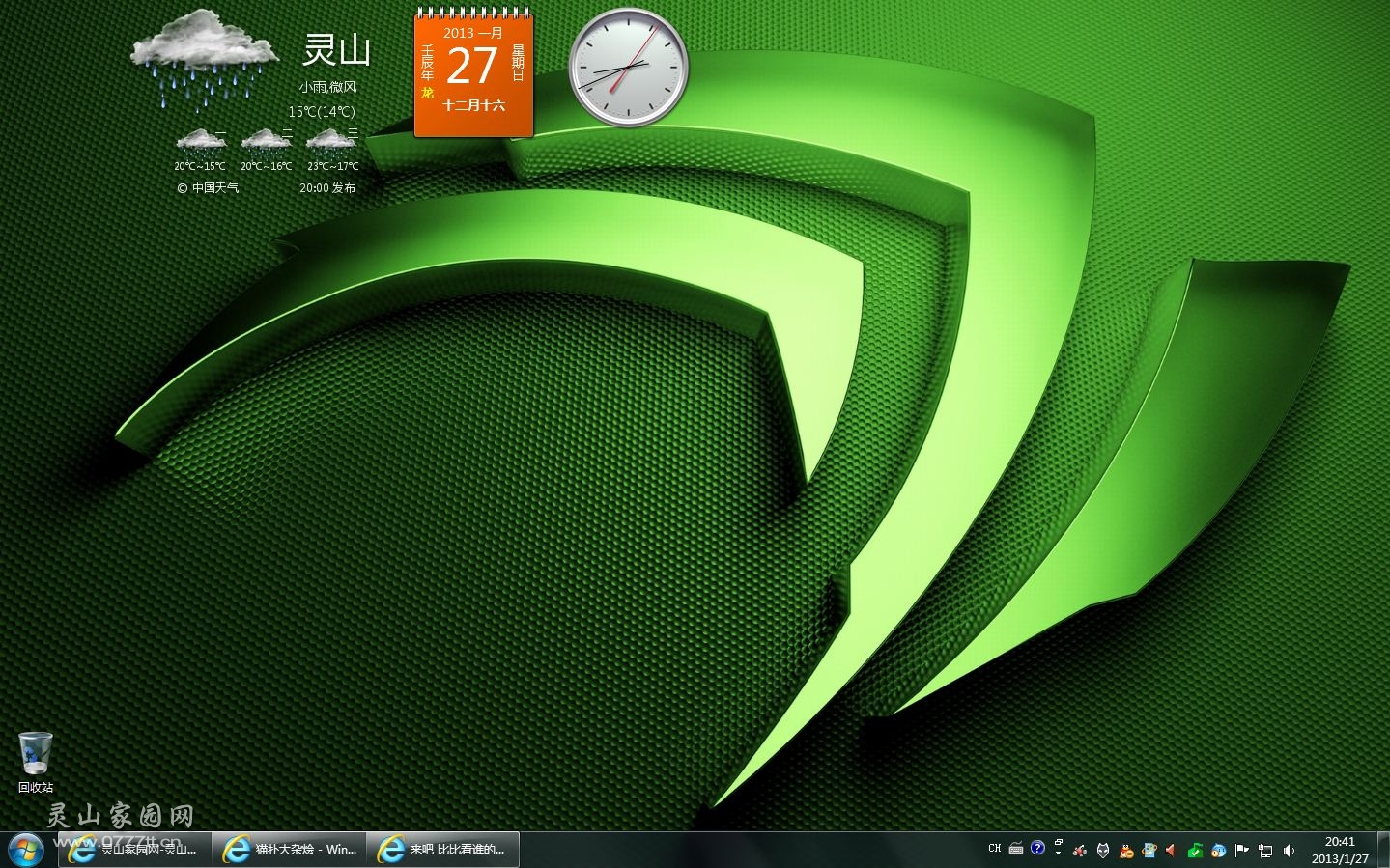
Task: Click the 十二月十六 lunar date on calendar
Action: click(x=474, y=104)
